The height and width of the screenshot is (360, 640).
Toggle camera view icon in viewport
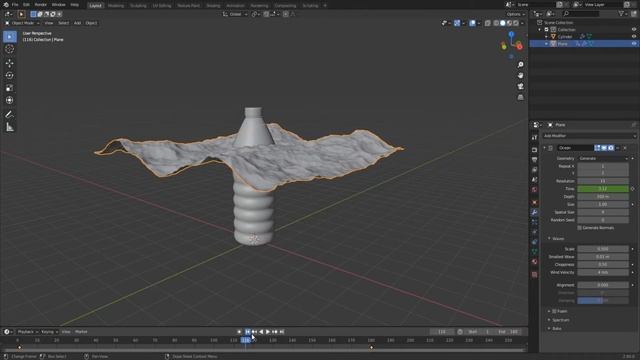pyautogui.click(x=520, y=87)
